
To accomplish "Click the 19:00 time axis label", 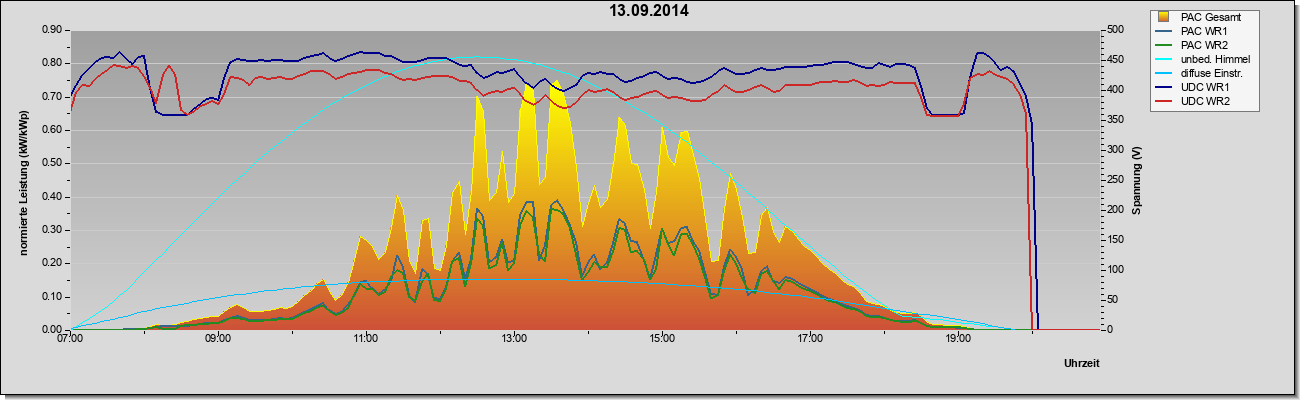I will click(958, 338).
